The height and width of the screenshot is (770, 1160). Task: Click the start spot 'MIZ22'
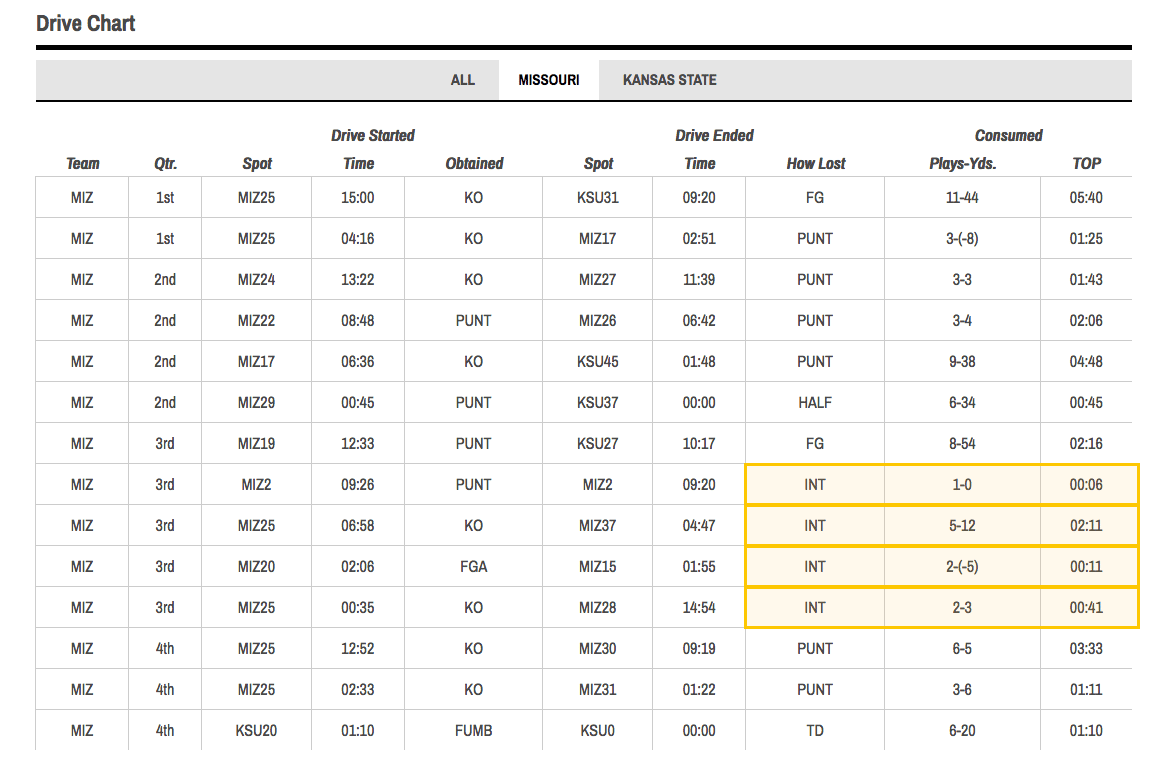[x=257, y=320]
